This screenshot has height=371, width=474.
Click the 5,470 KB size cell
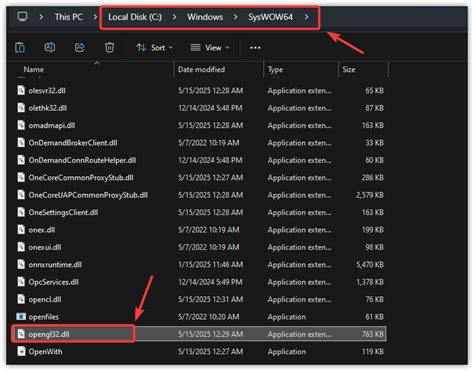point(370,265)
